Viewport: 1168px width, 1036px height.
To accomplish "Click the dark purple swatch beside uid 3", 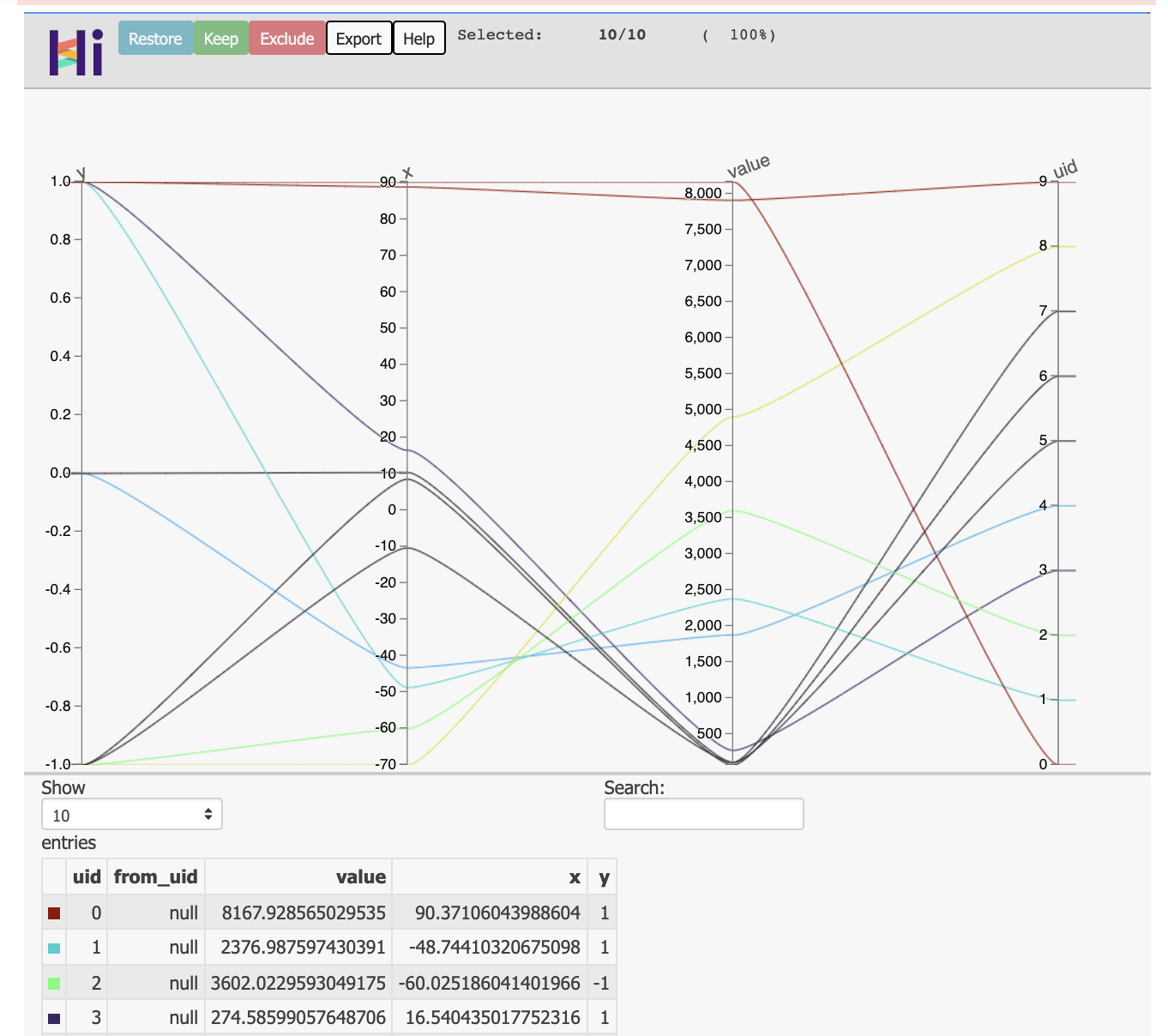I will point(55,1017).
